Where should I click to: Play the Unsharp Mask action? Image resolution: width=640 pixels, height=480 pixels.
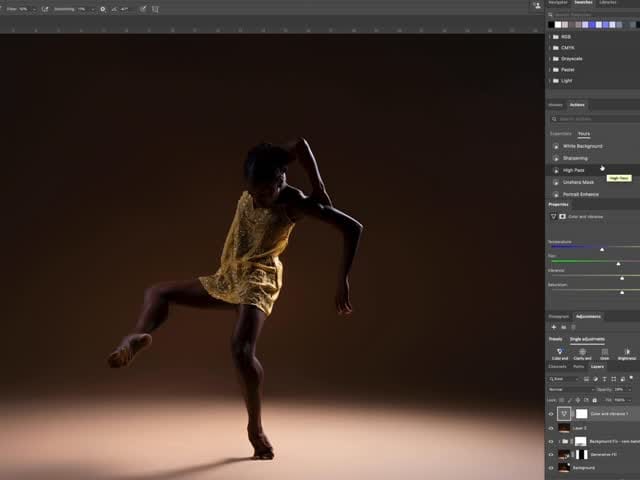pos(556,182)
